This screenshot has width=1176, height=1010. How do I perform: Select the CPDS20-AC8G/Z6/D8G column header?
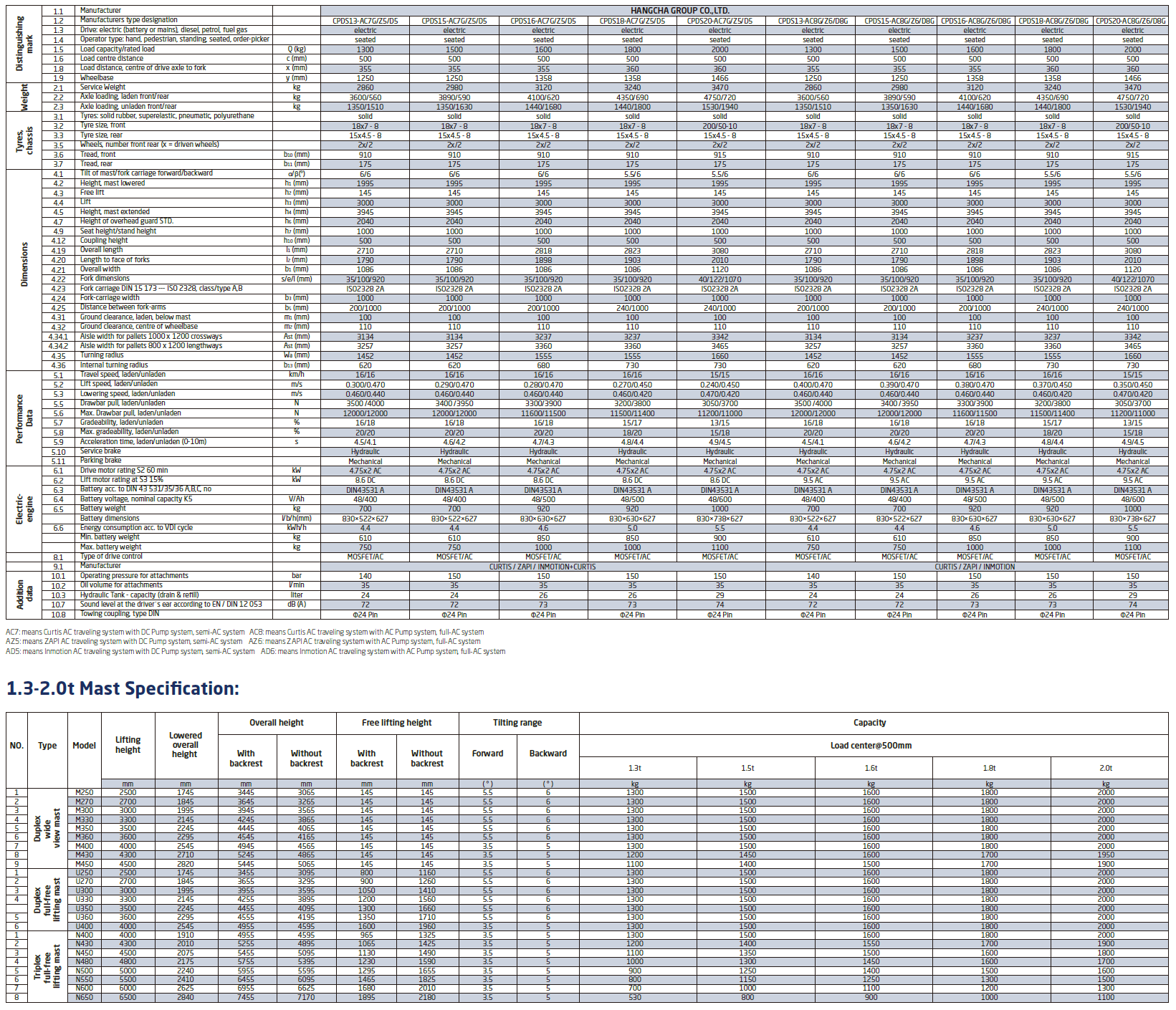1132,21
